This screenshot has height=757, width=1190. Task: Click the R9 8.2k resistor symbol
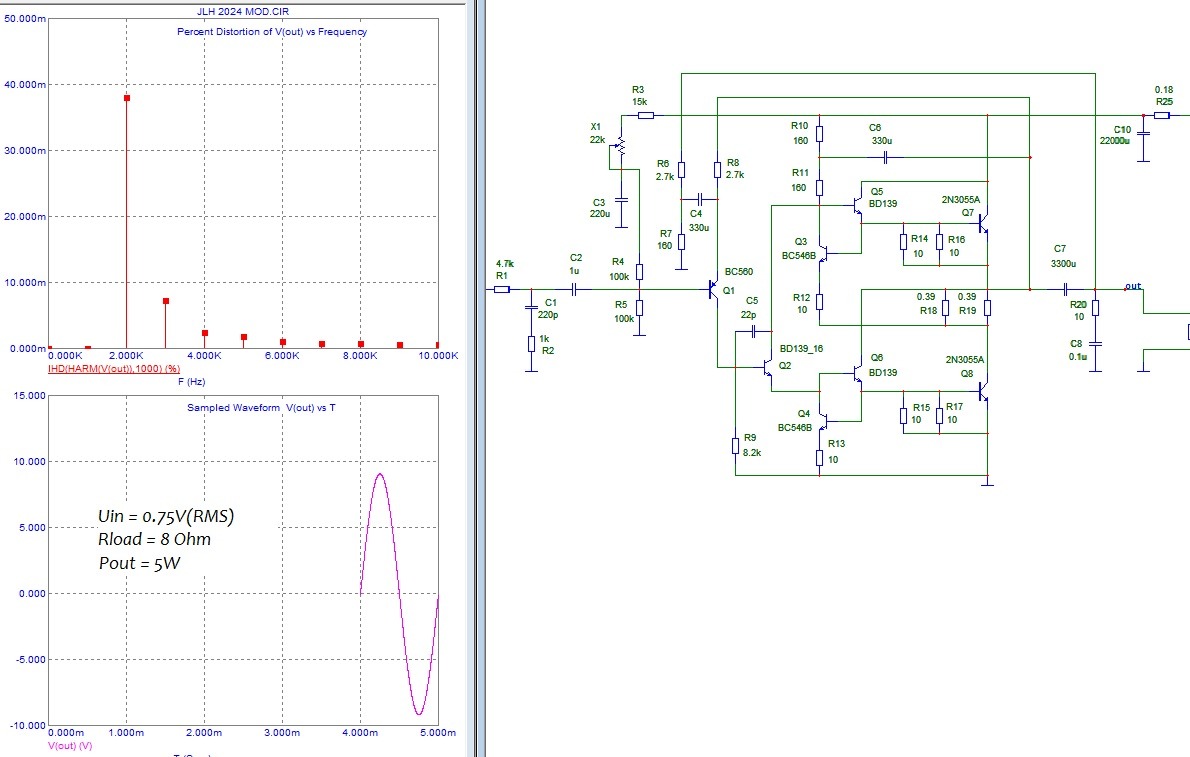click(x=735, y=446)
